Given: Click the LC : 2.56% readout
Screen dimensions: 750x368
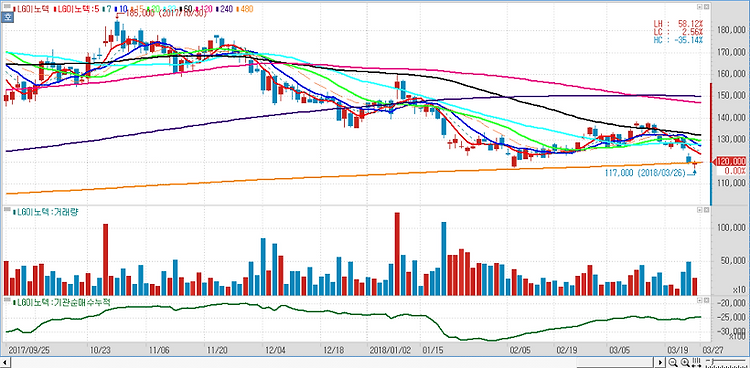Looking at the screenshot, I should pyautogui.click(x=678, y=32).
